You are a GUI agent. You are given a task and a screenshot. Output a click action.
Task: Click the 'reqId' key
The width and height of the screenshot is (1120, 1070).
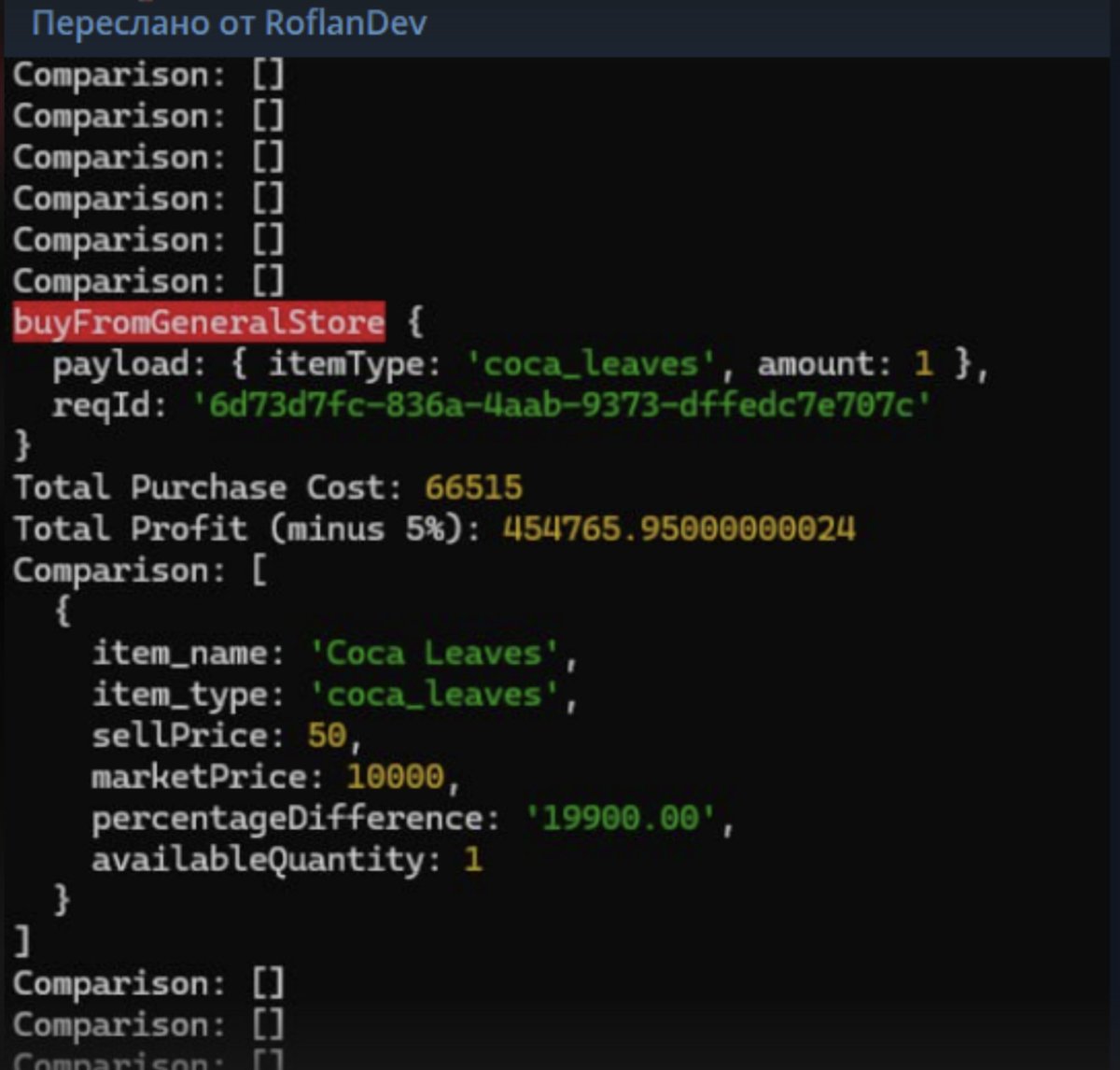[102, 406]
